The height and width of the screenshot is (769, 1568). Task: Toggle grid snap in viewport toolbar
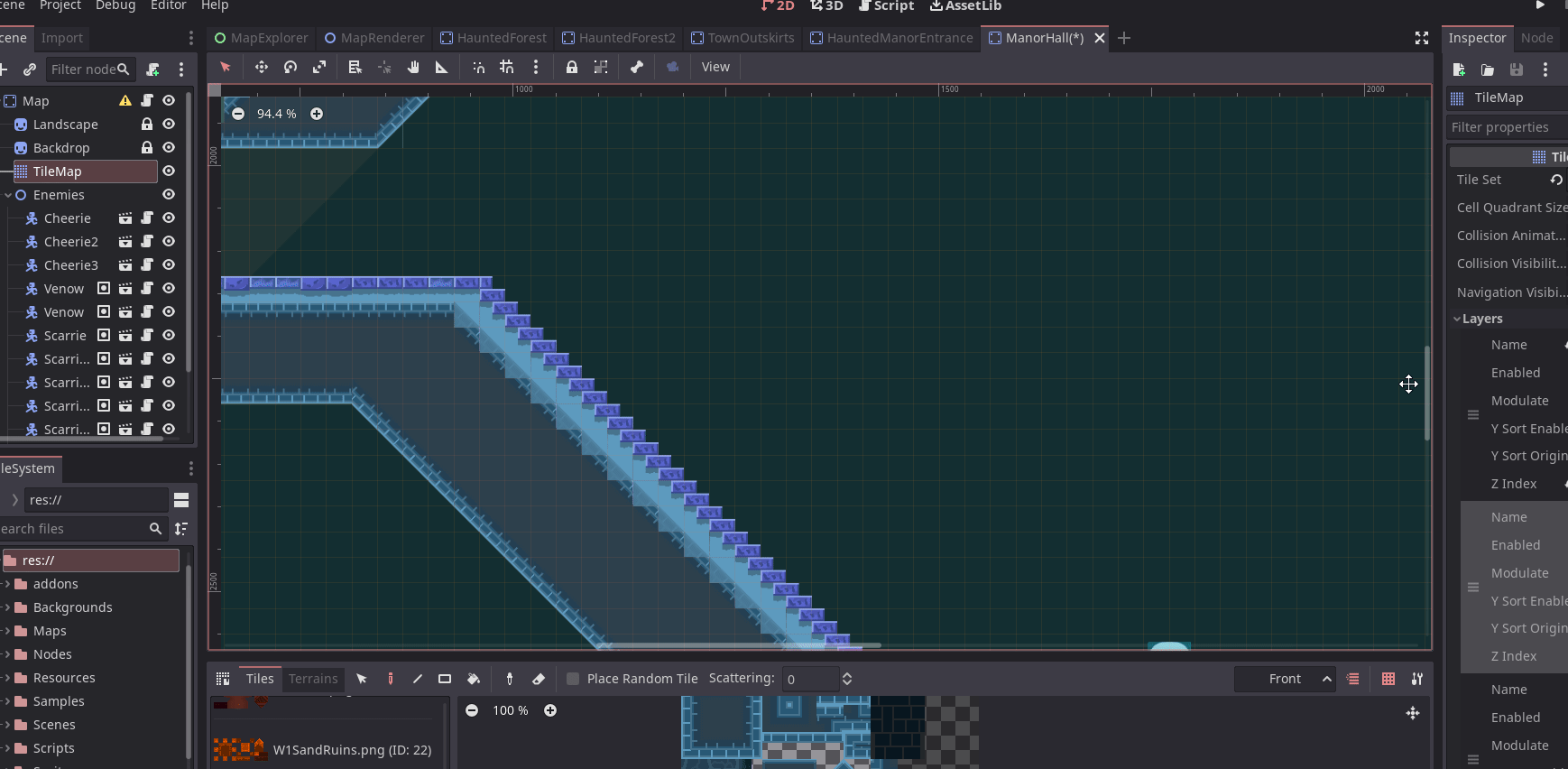click(x=507, y=67)
